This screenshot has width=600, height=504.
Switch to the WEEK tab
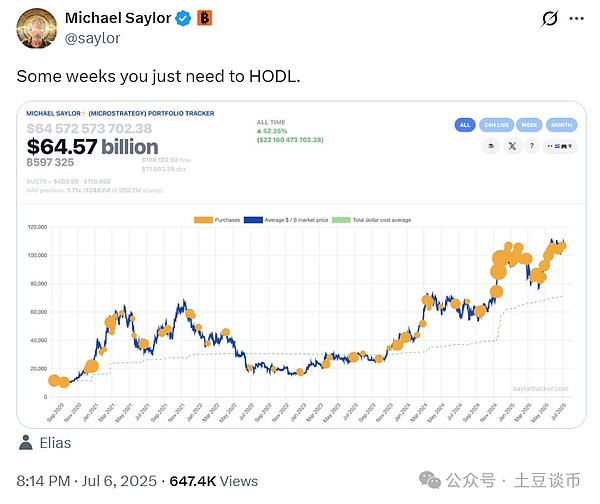point(528,125)
